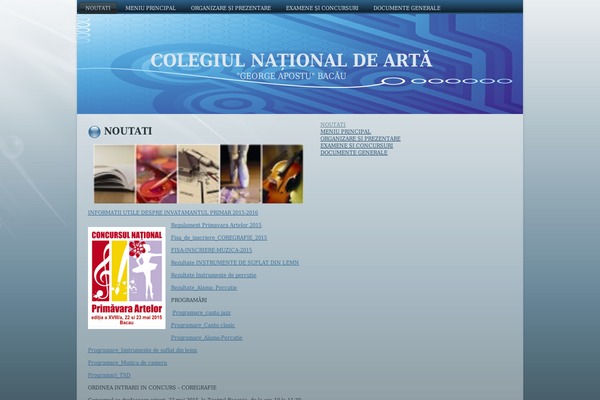Open INFORMATII UTILE DESPRE INVATAMANTUL PRIMAR 2015-2016 link

point(173,212)
